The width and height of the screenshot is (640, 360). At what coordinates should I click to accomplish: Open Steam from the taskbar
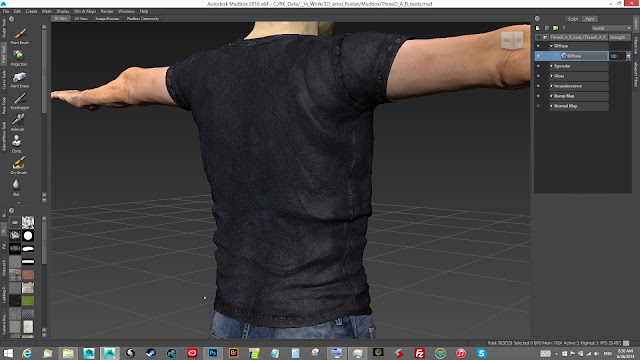pyautogui.click(x=151, y=353)
